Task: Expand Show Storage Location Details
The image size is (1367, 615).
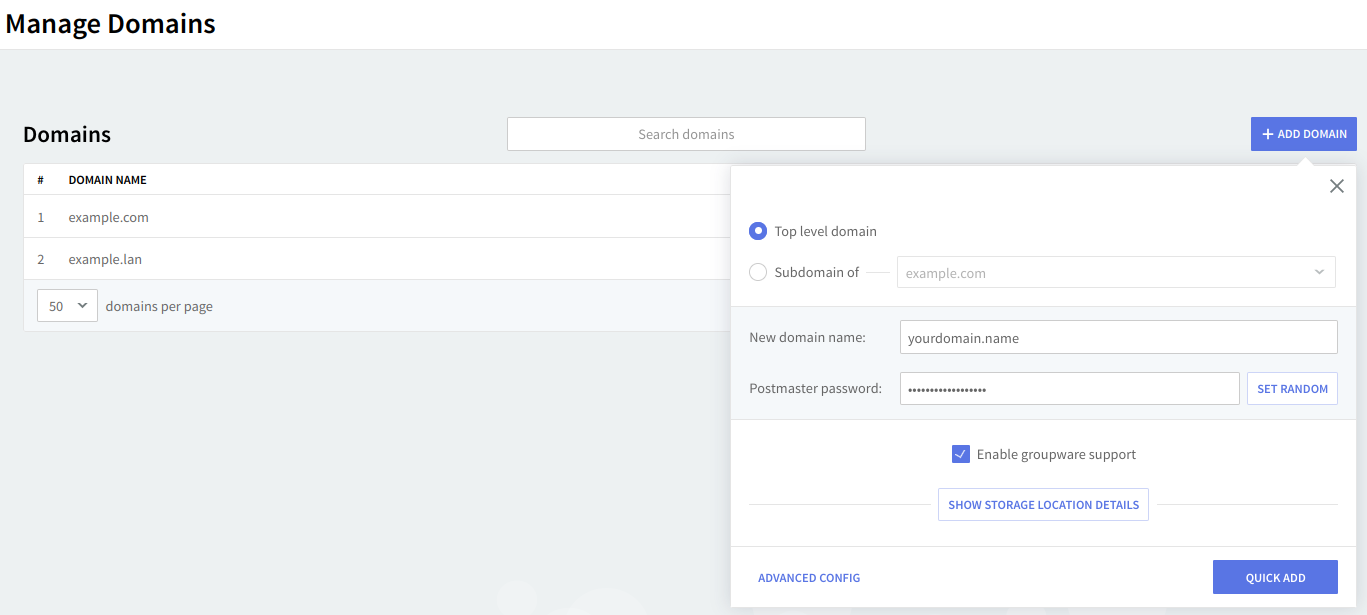Action: (x=1043, y=505)
